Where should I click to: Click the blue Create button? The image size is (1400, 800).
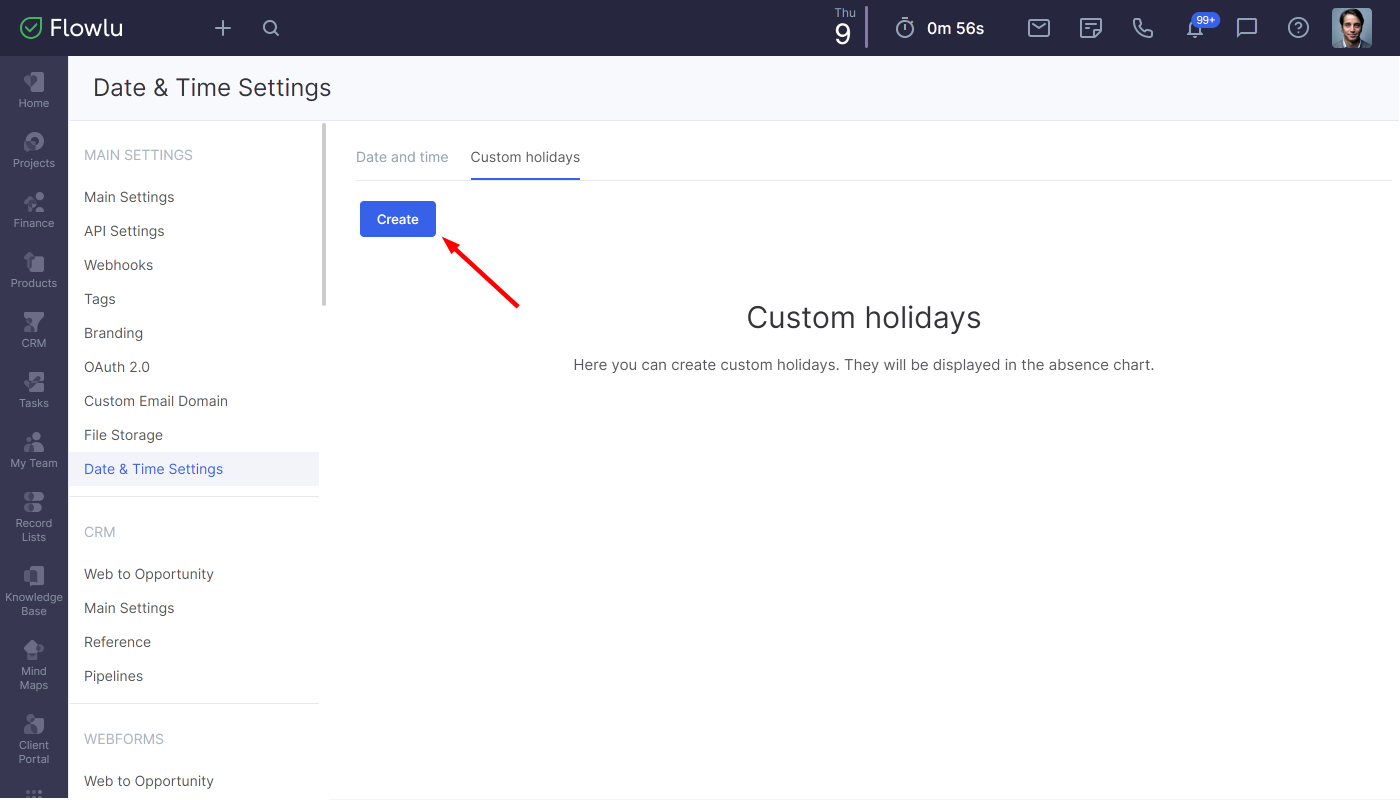[398, 219]
